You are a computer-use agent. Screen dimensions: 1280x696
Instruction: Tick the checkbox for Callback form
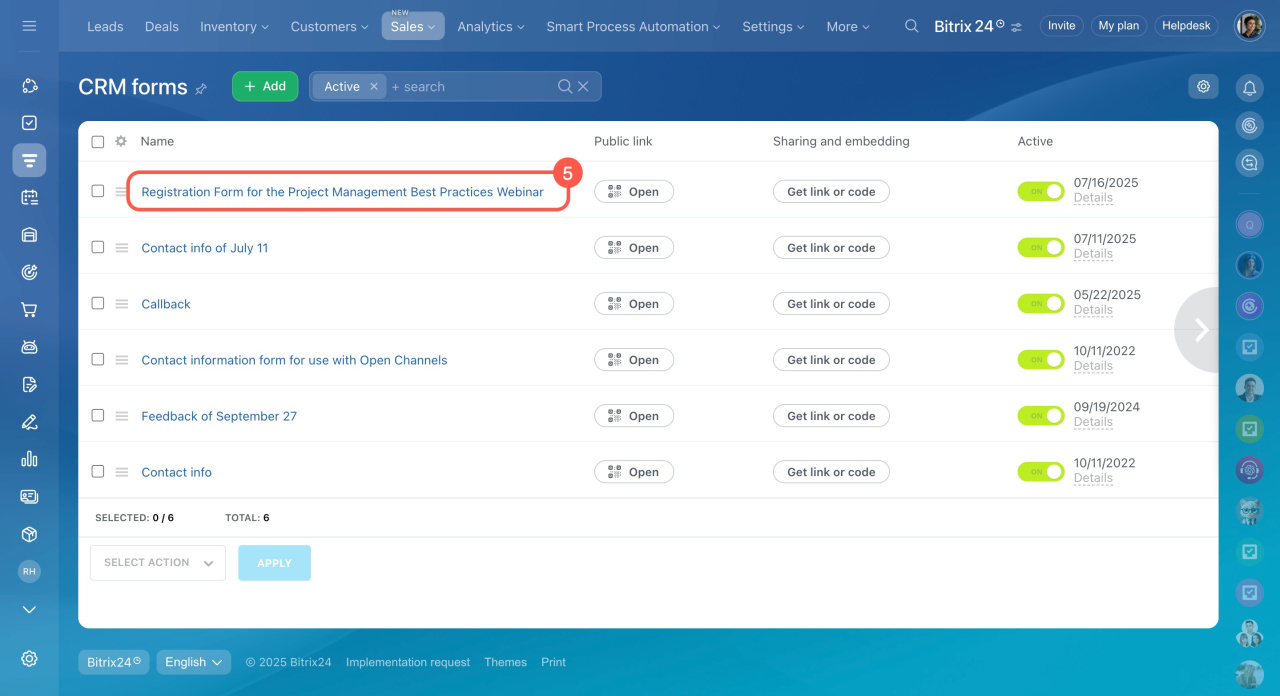(98, 303)
